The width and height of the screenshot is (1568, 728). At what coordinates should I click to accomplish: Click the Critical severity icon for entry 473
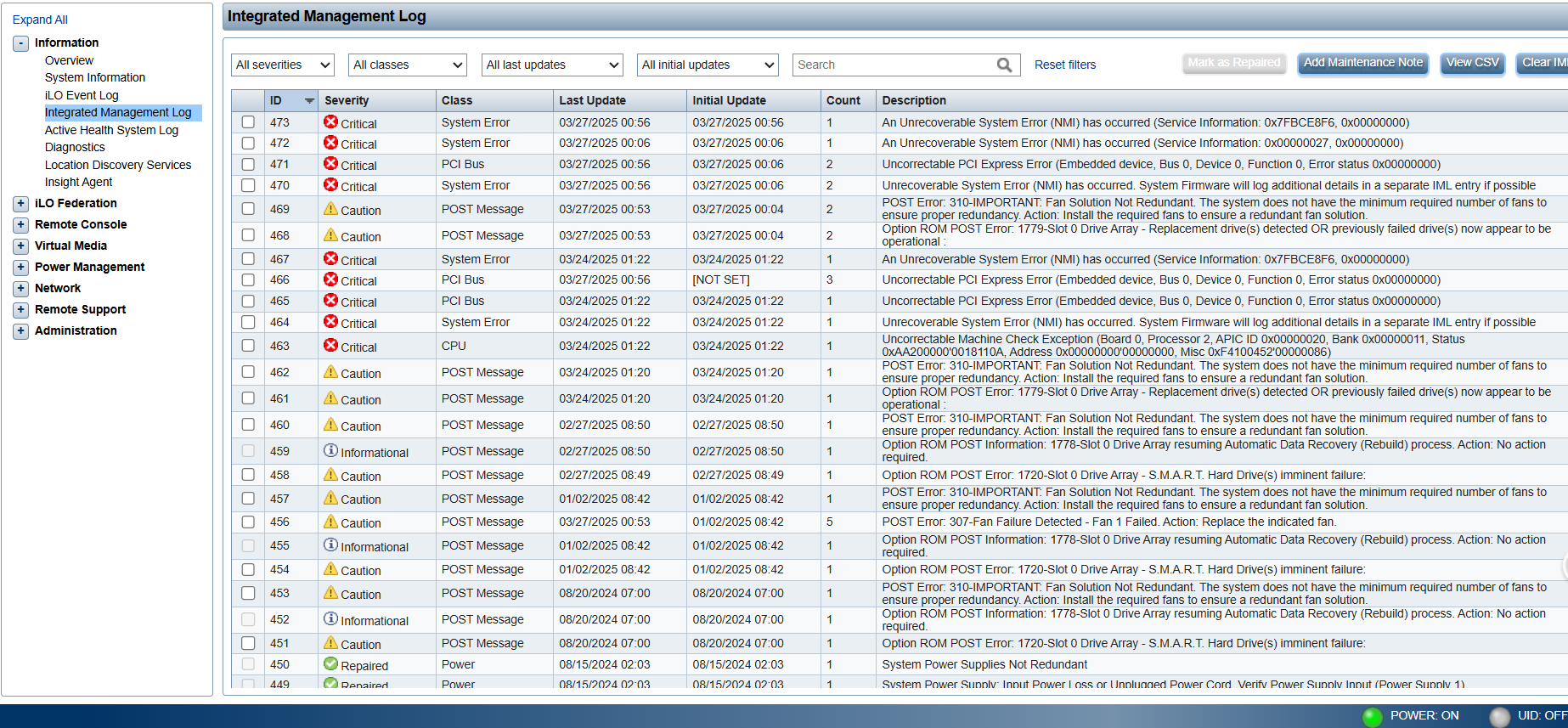click(x=330, y=122)
